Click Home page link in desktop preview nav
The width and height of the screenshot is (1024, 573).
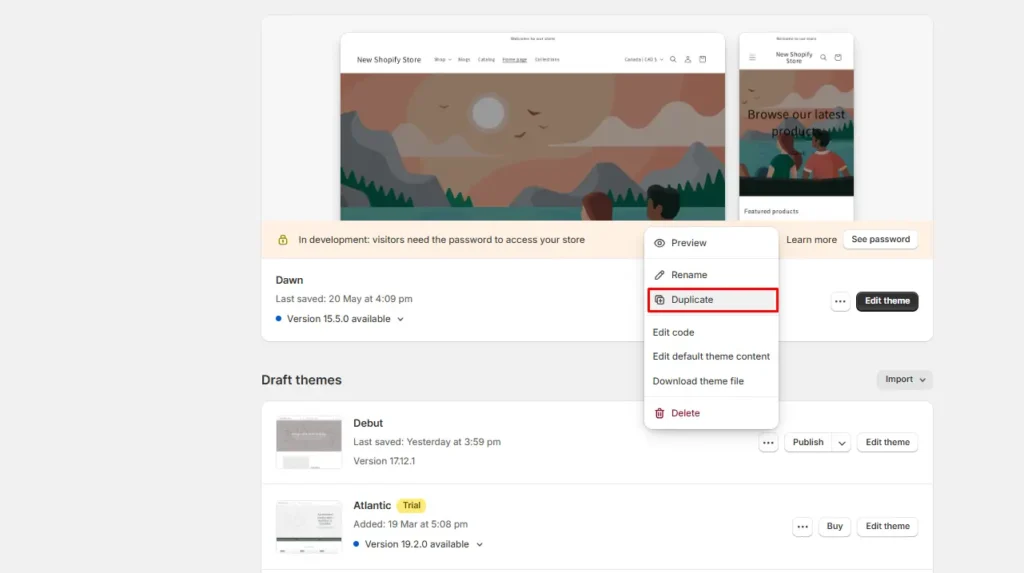[x=514, y=59]
